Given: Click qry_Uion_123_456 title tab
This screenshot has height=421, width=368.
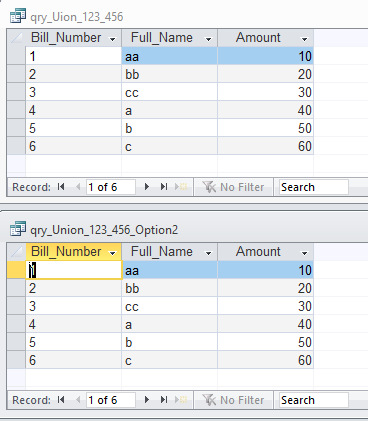Looking at the screenshot, I should (x=76, y=17).
